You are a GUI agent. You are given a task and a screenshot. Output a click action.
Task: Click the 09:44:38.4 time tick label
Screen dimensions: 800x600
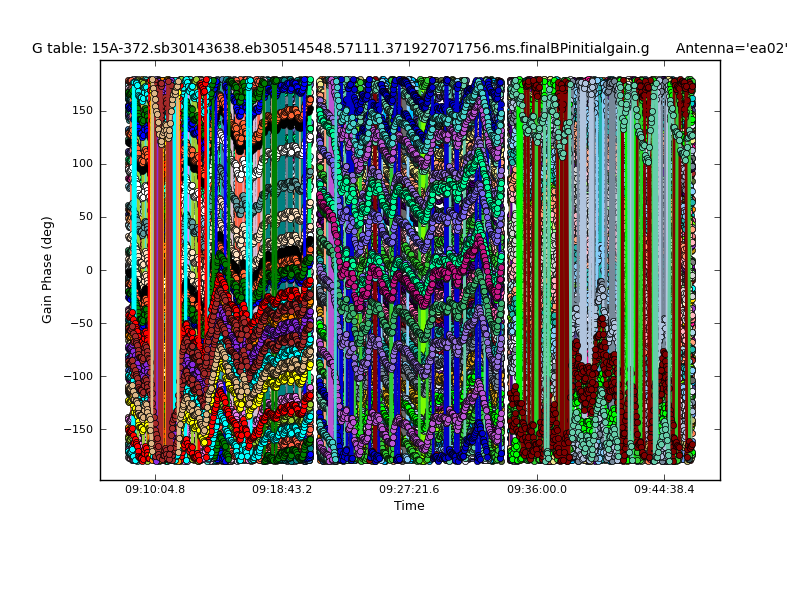(x=664, y=490)
